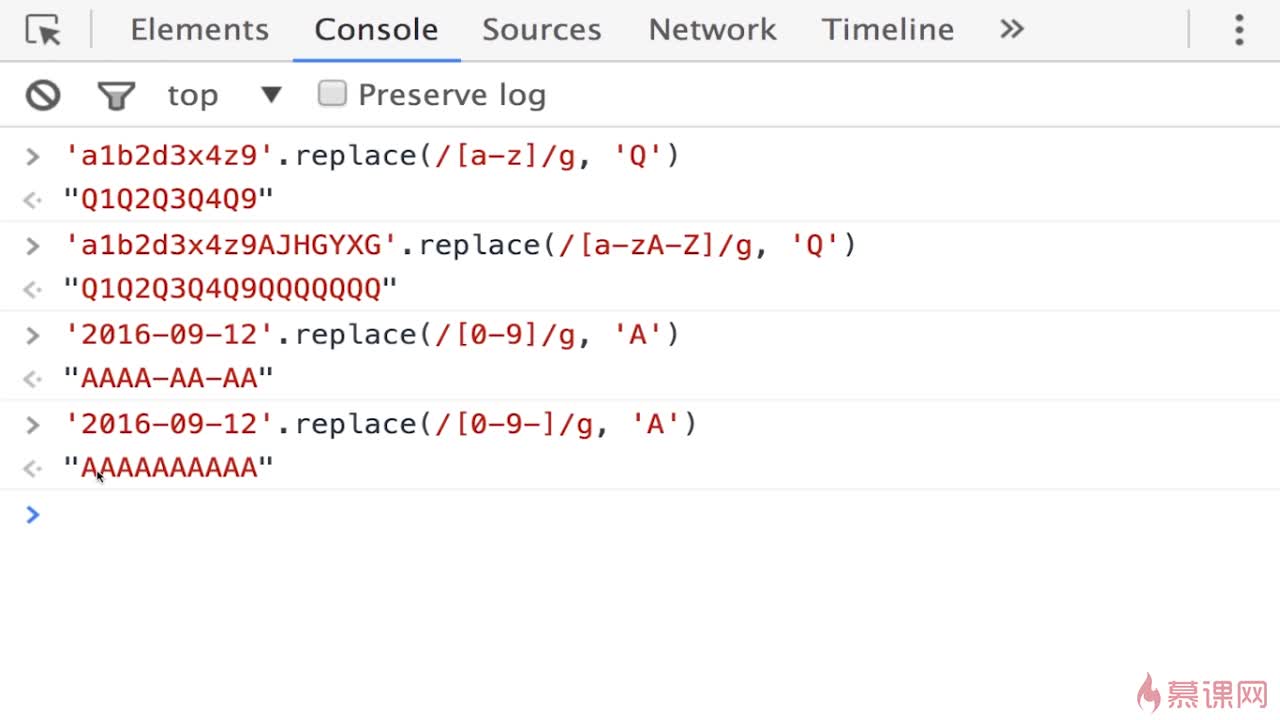
Task: Click the '[a-z]/g' replace command line
Action: [371, 156]
